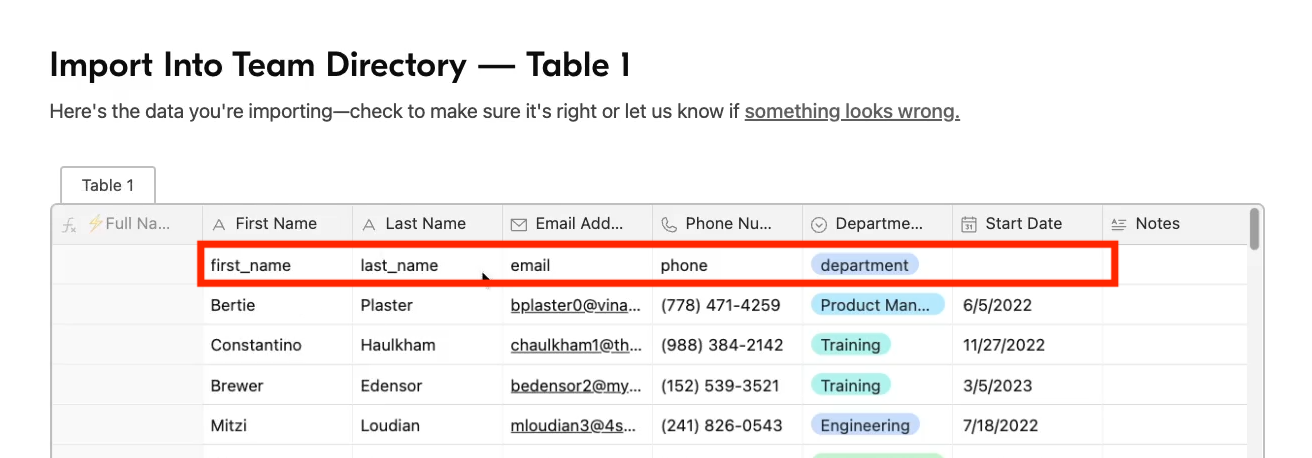Screen dimensions: 1312x458
Task: Click the "Loudian" cell
Action: pos(427,425)
